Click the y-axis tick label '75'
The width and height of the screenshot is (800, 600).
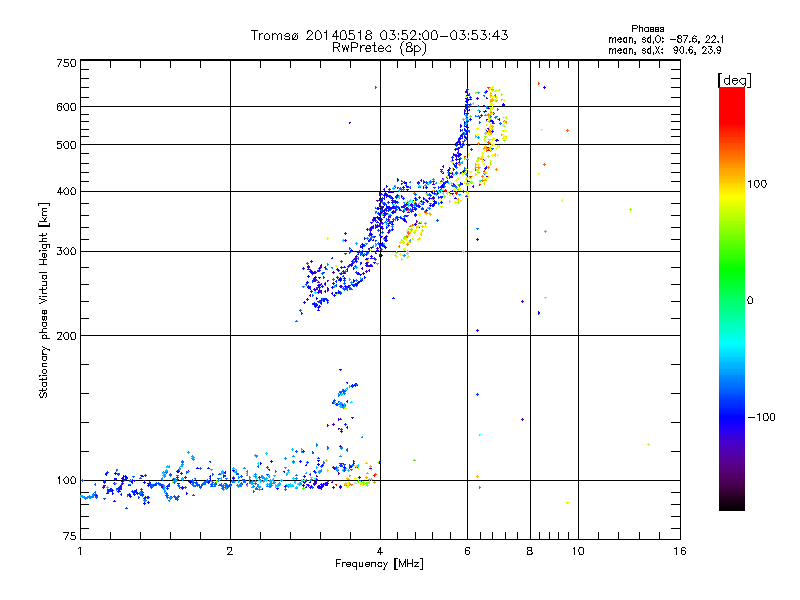(70, 536)
